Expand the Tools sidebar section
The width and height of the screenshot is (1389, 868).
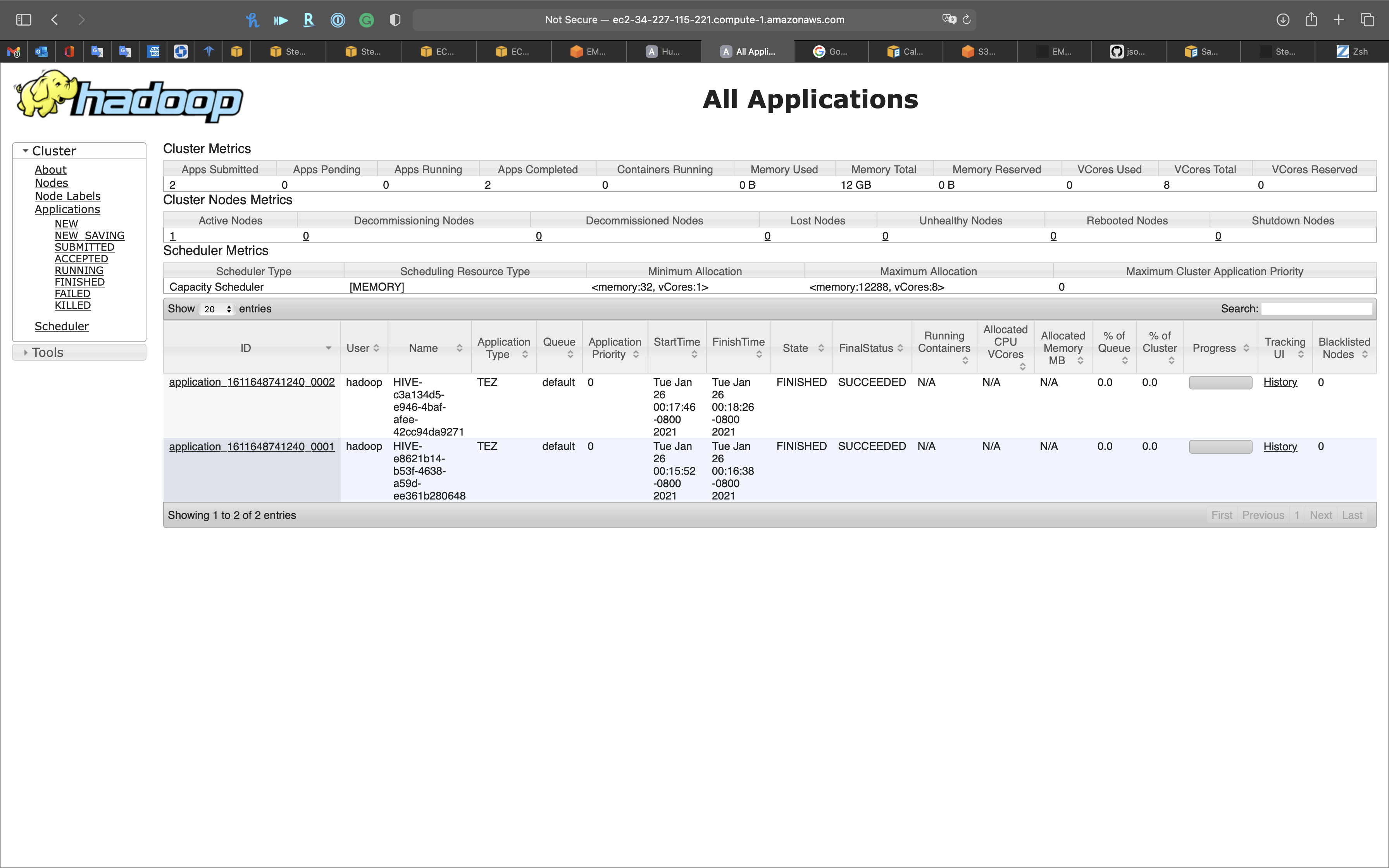(47, 353)
